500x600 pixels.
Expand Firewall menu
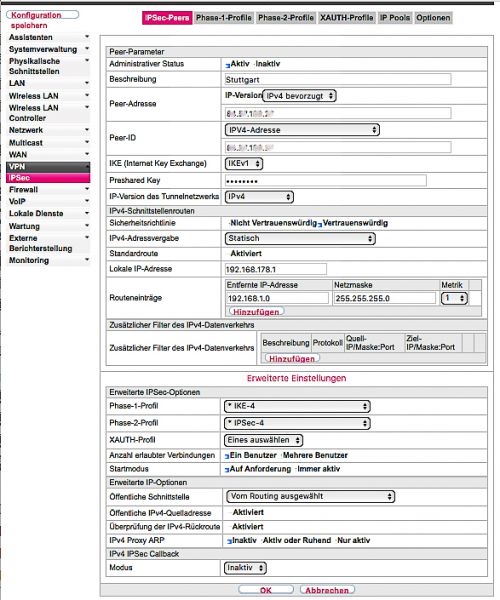[x=48, y=189]
